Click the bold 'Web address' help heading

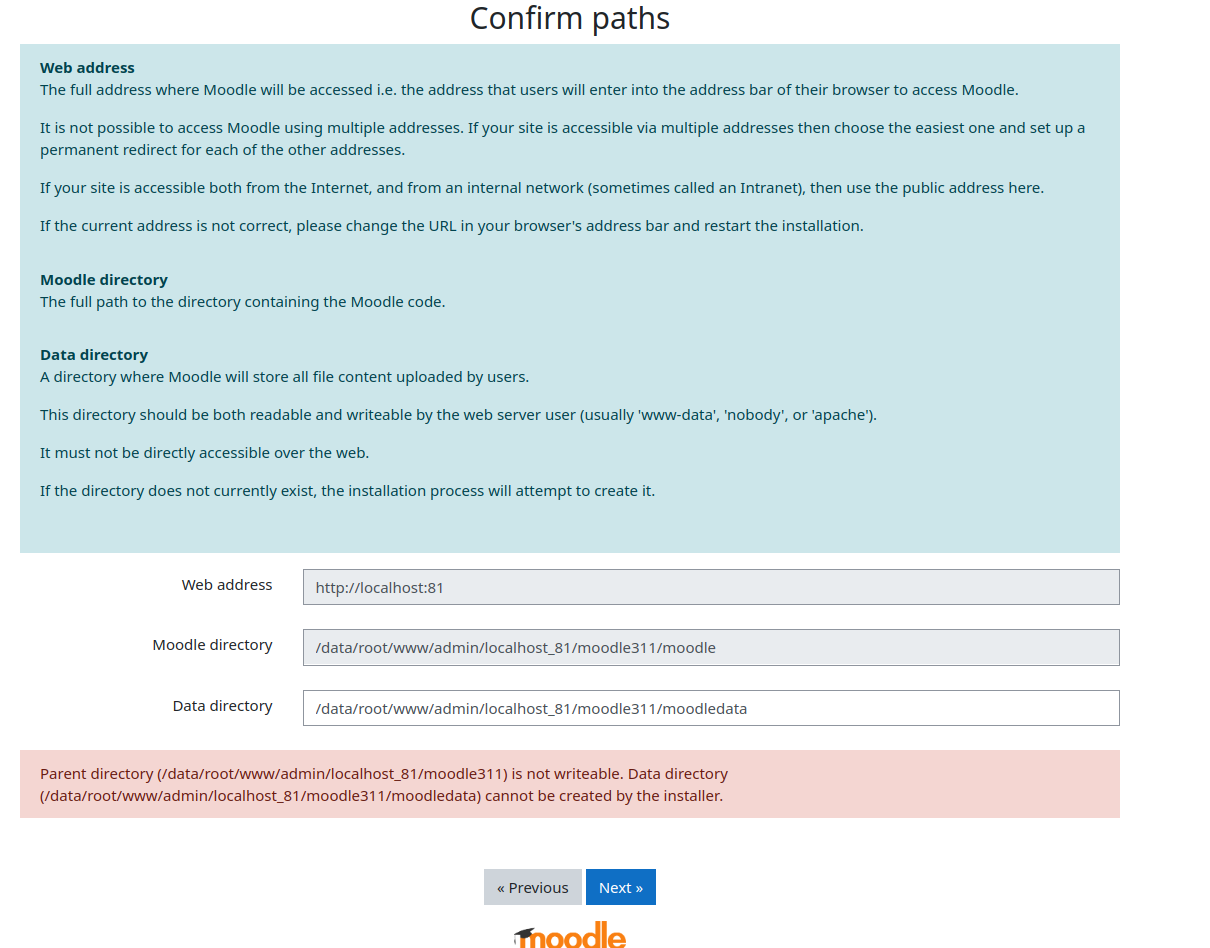[87, 68]
